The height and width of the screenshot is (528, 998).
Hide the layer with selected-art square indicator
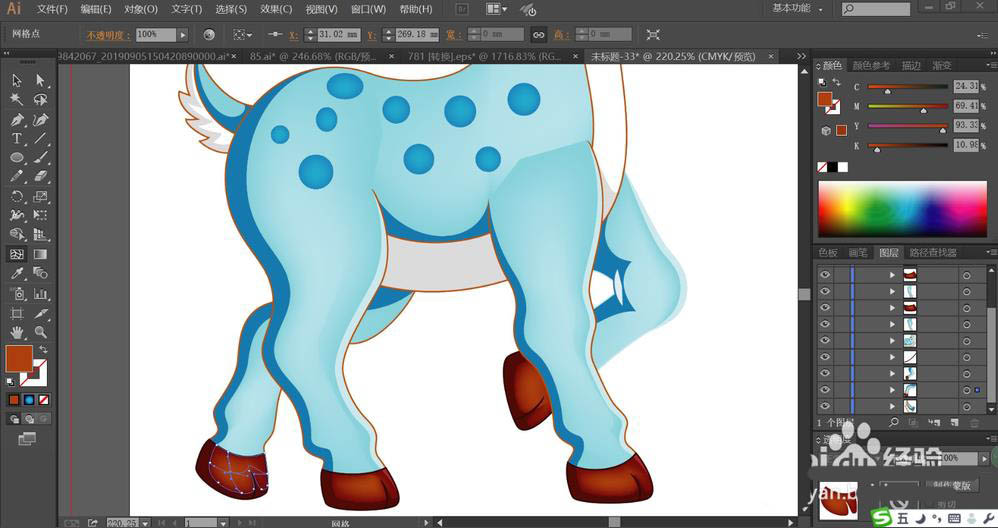click(x=826, y=390)
